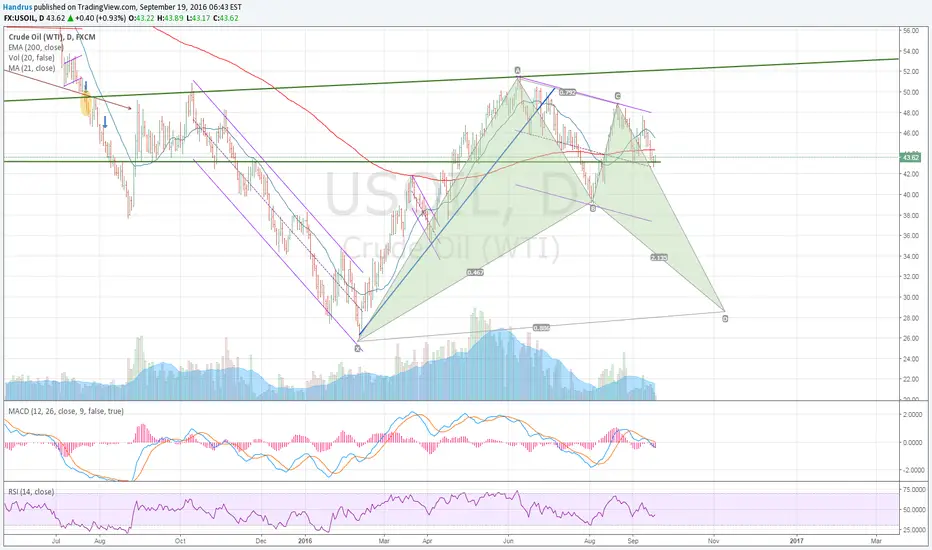Click the Apr date axis label
This screenshot has width=932, height=550.
tap(427, 541)
